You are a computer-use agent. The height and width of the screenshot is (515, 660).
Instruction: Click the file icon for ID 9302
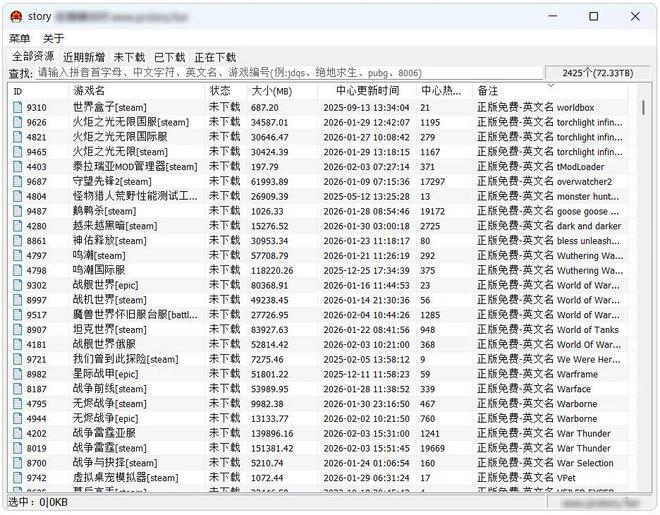click(17, 285)
